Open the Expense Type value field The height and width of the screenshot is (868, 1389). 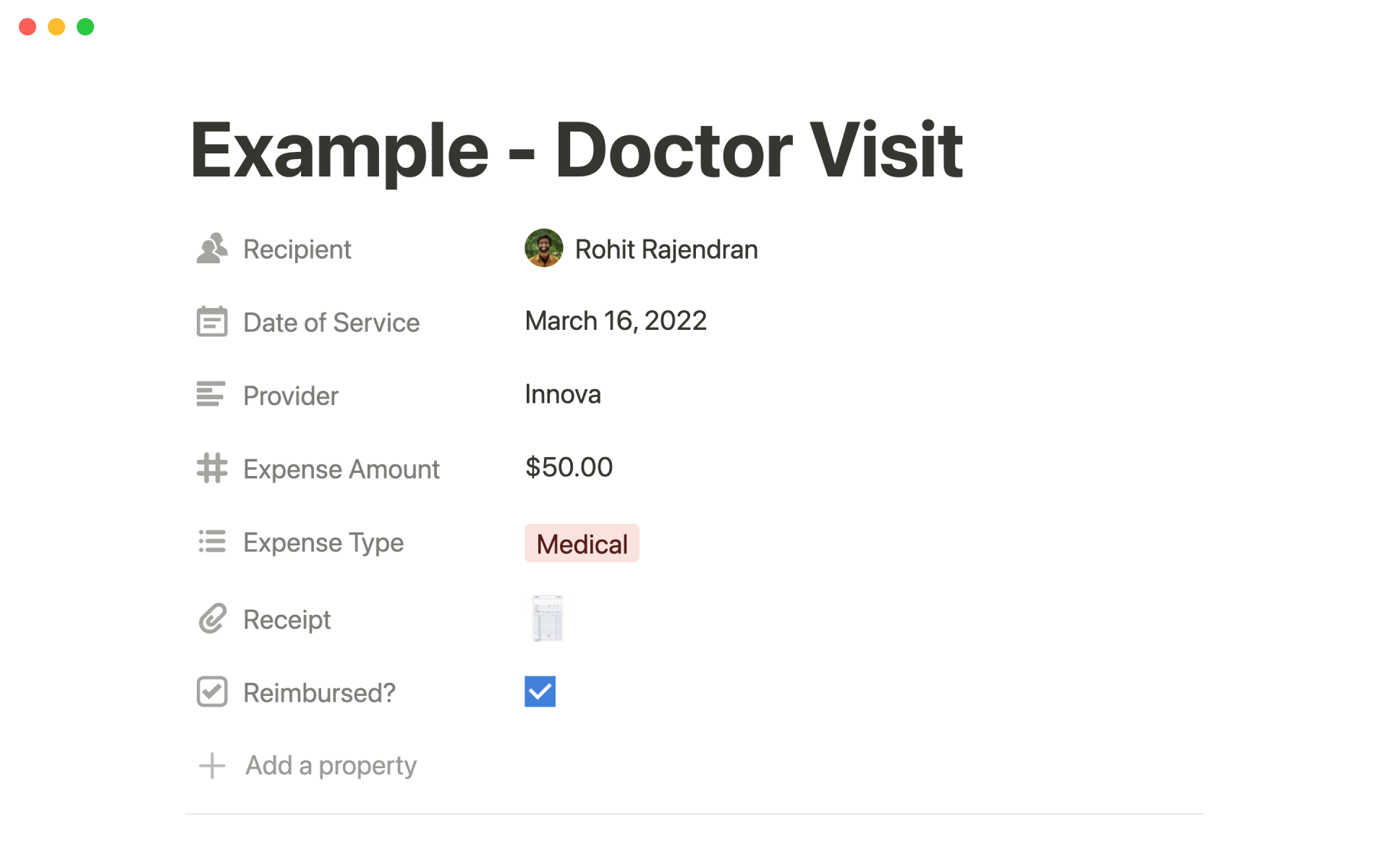coord(582,542)
